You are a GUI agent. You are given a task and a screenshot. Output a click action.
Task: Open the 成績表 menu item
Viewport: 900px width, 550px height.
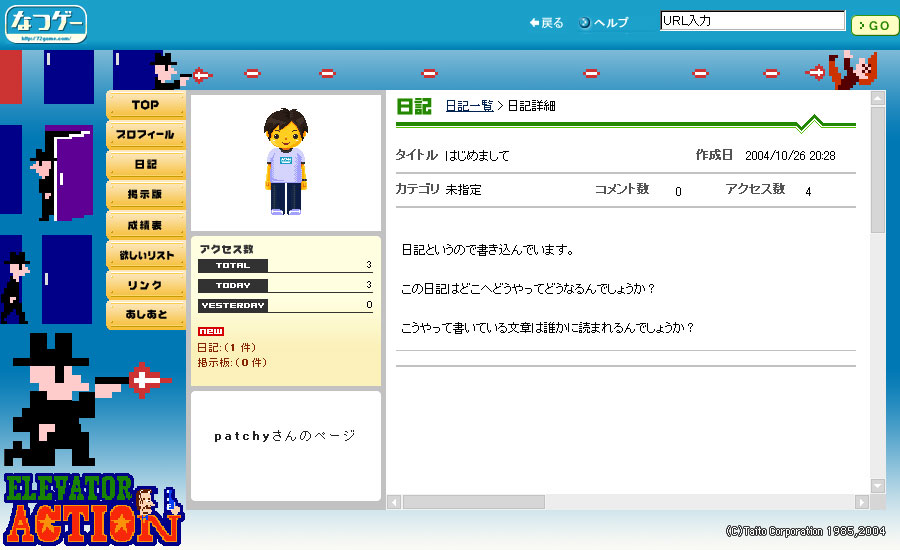(145, 225)
